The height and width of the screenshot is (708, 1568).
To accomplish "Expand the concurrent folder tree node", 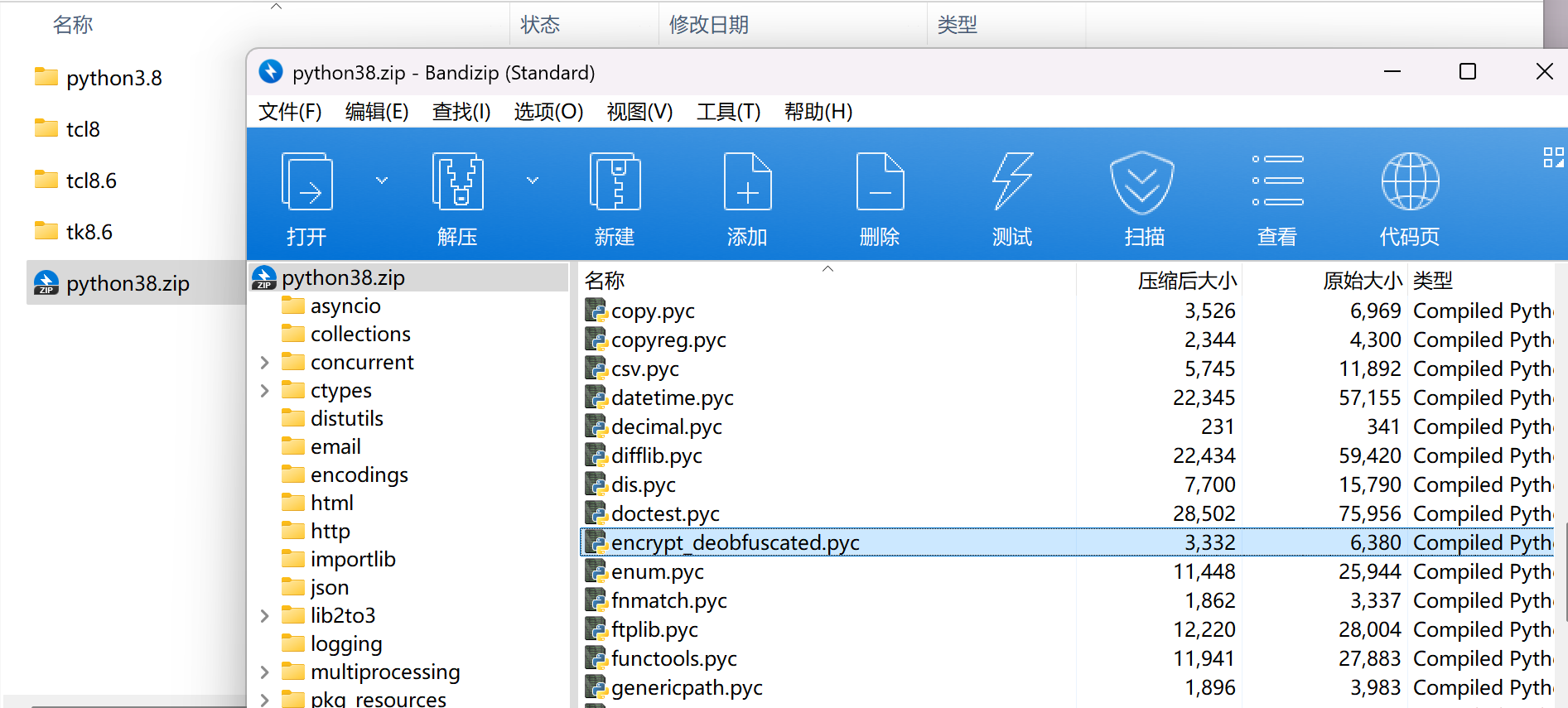I will tap(265, 362).
